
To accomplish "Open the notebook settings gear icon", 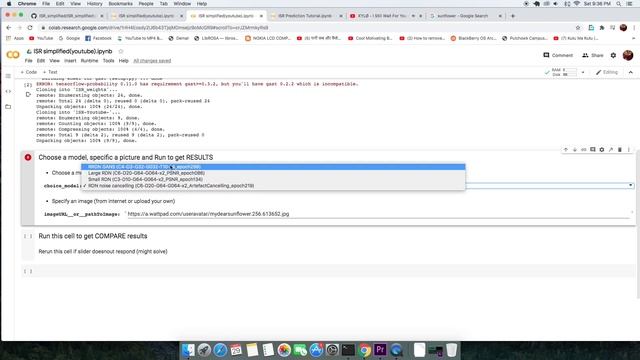I will 613,55.
